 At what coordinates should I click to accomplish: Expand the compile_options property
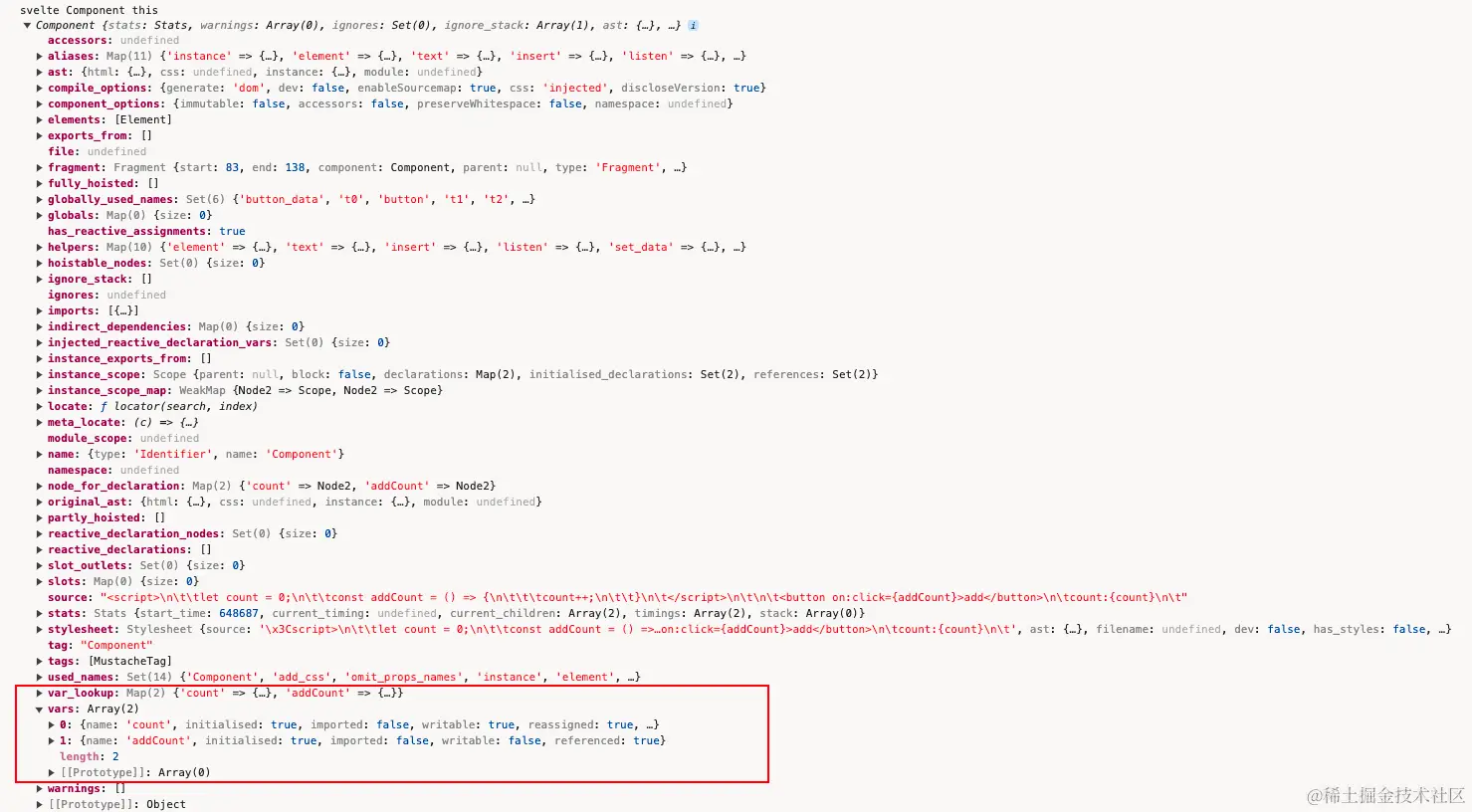click(39, 89)
